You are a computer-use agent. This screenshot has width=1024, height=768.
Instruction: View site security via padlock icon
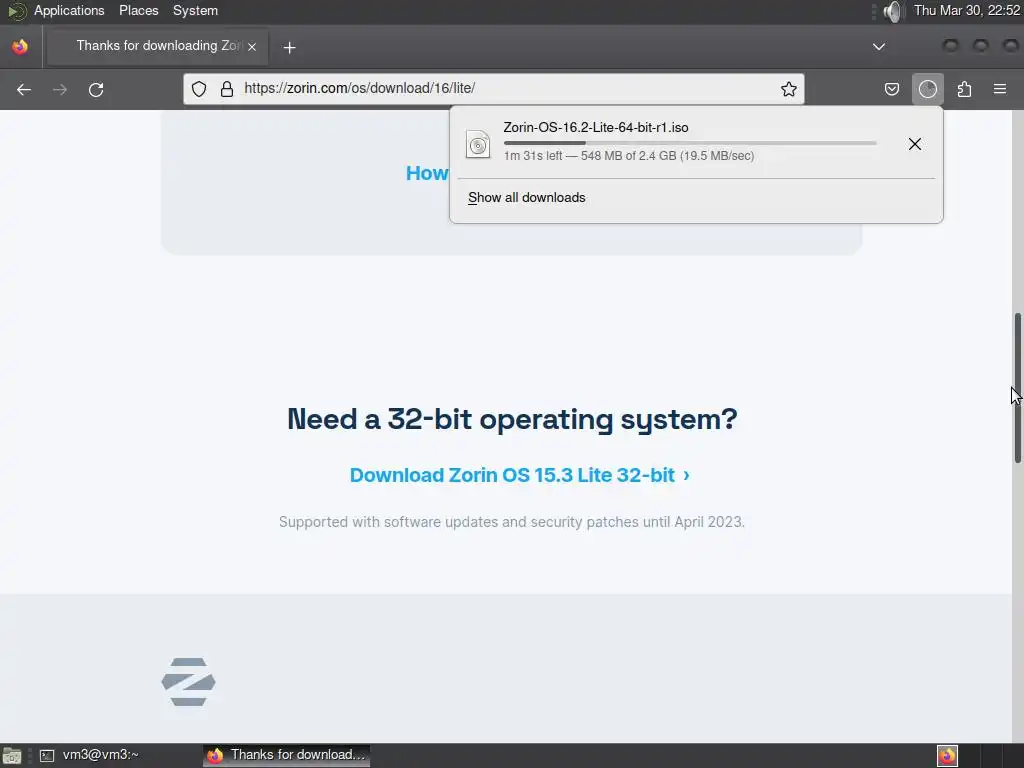(x=227, y=89)
